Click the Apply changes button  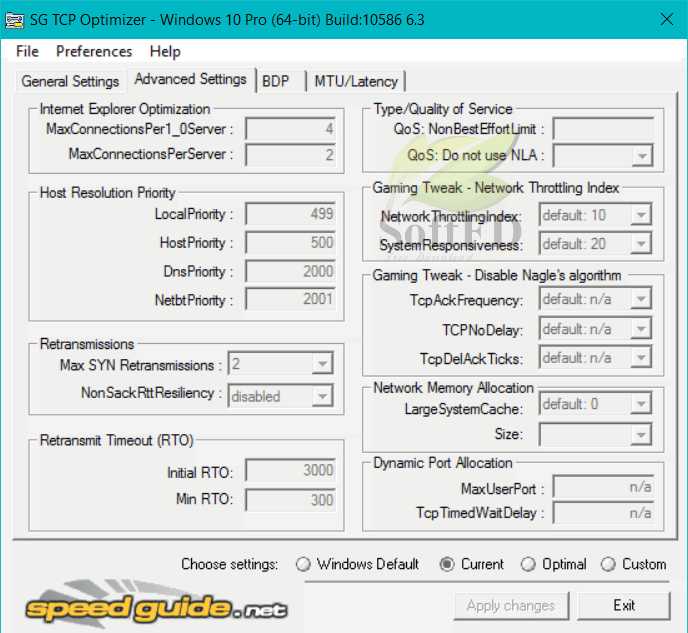click(x=511, y=606)
